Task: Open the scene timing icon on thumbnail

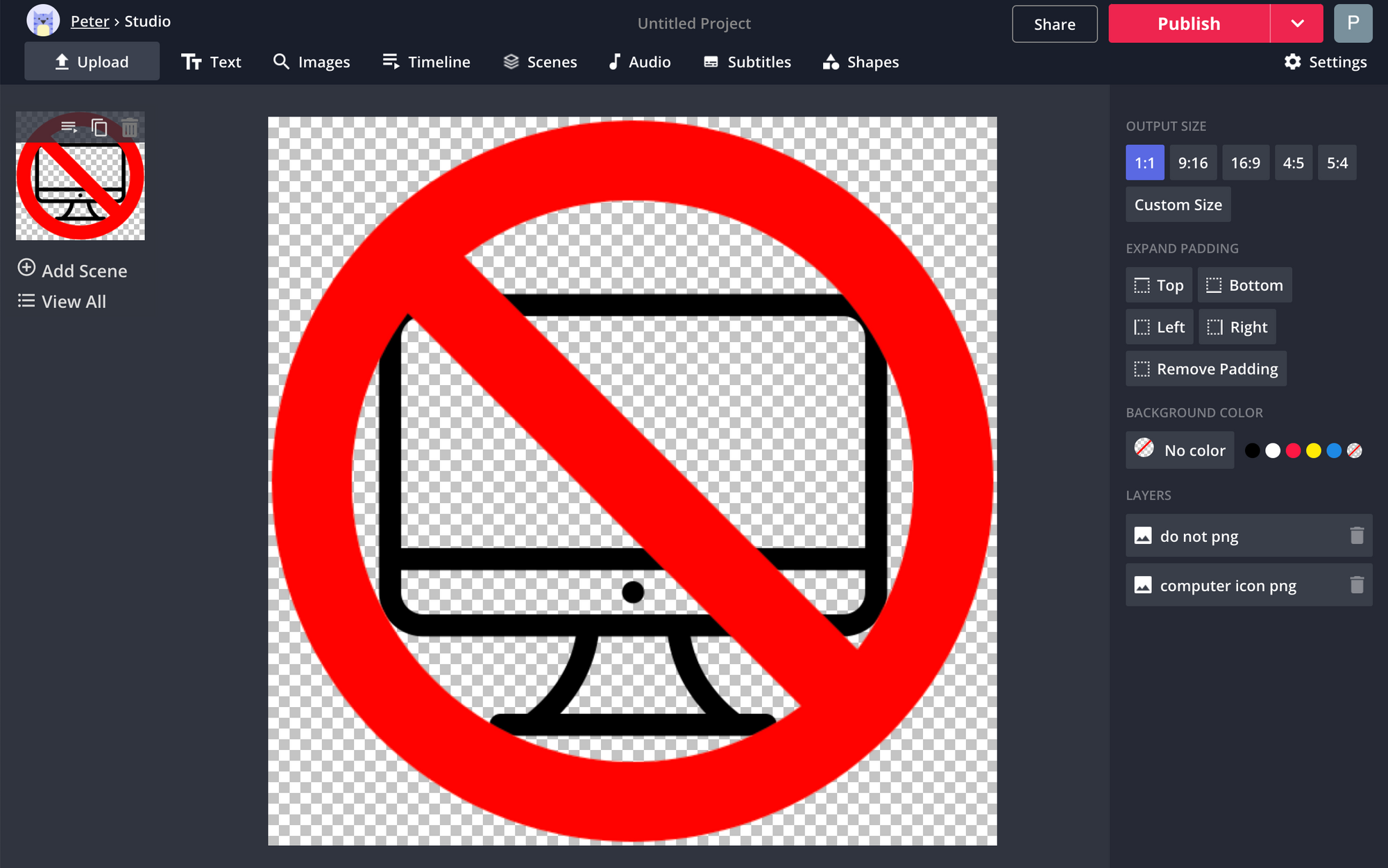Action: click(x=69, y=128)
